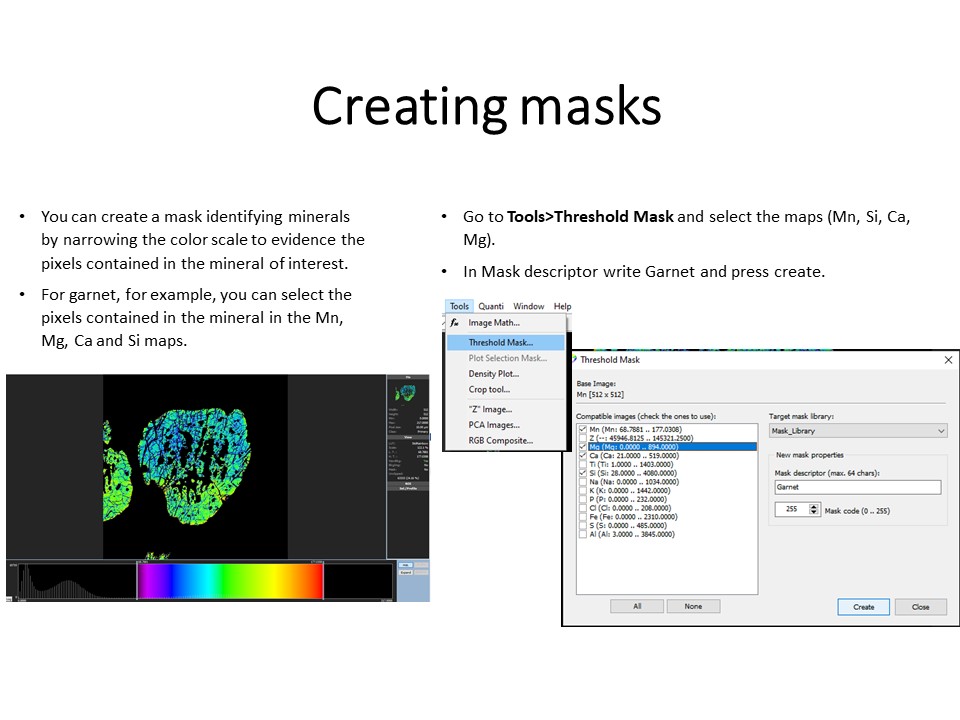Screen dimensions: 960x720
Task: Check the Al map checkbox
Action: [582, 534]
